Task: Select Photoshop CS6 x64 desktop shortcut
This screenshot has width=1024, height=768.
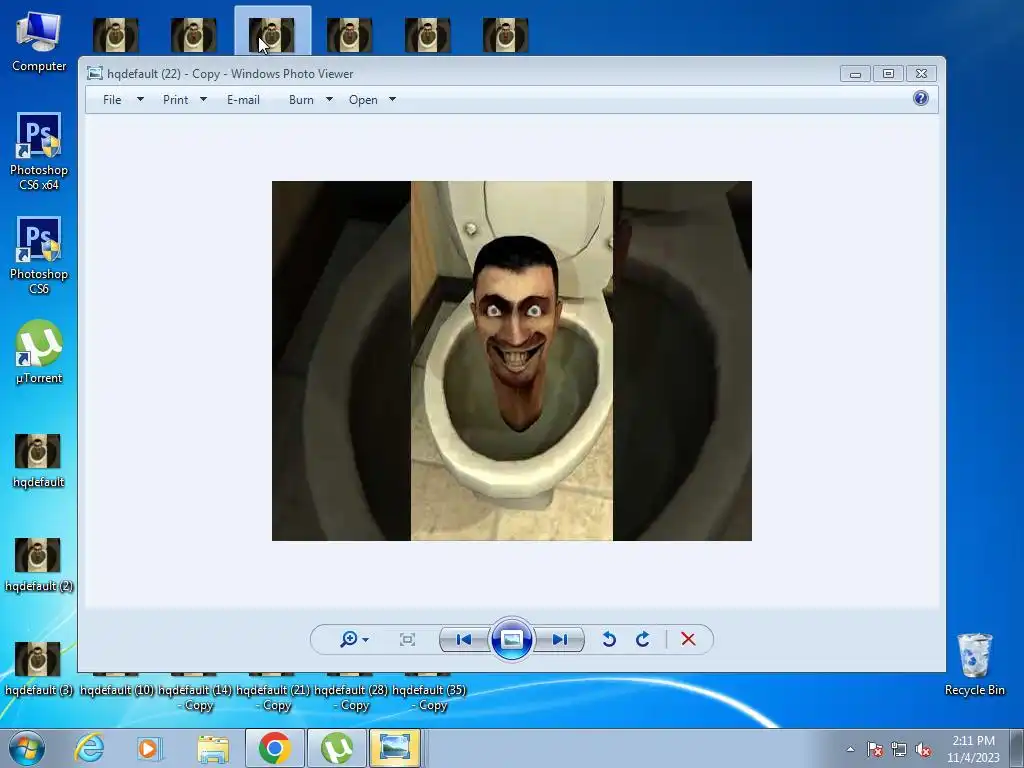Action: (x=39, y=152)
